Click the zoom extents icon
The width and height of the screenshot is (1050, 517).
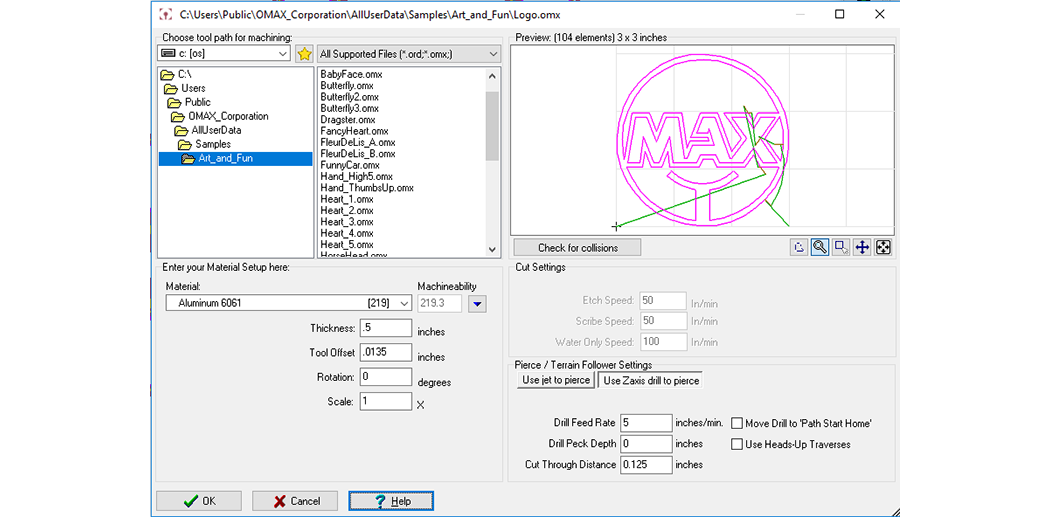coord(884,247)
